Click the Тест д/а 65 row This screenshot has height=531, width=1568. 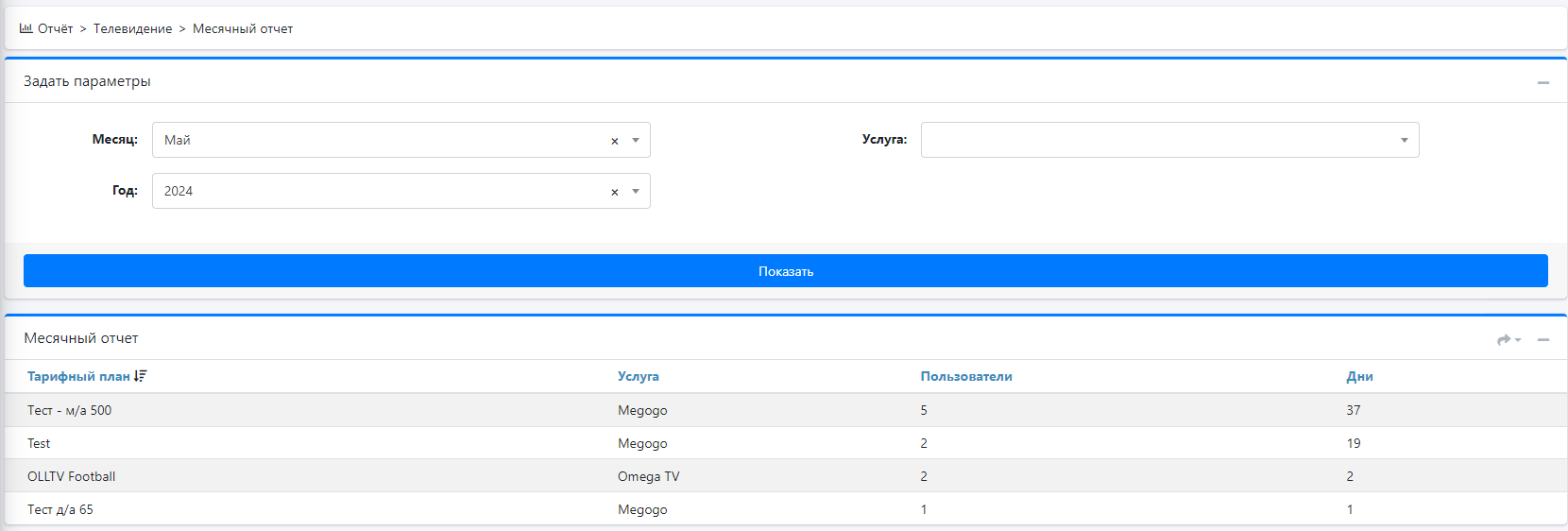pyautogui.click(x=60, y=509)
